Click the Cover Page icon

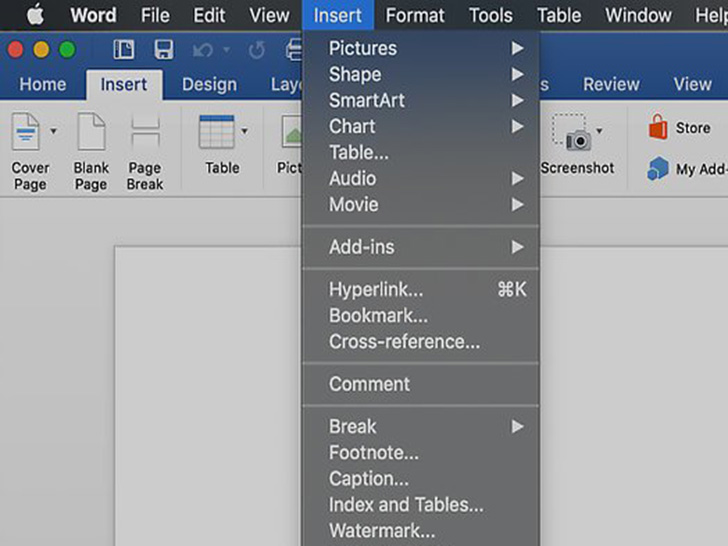26,133
